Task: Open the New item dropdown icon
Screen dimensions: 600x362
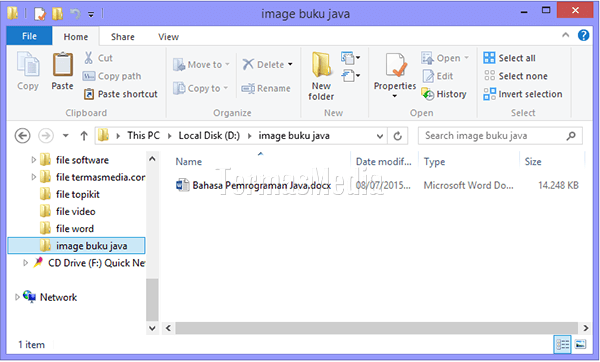Action: click(x=351, y=58)
